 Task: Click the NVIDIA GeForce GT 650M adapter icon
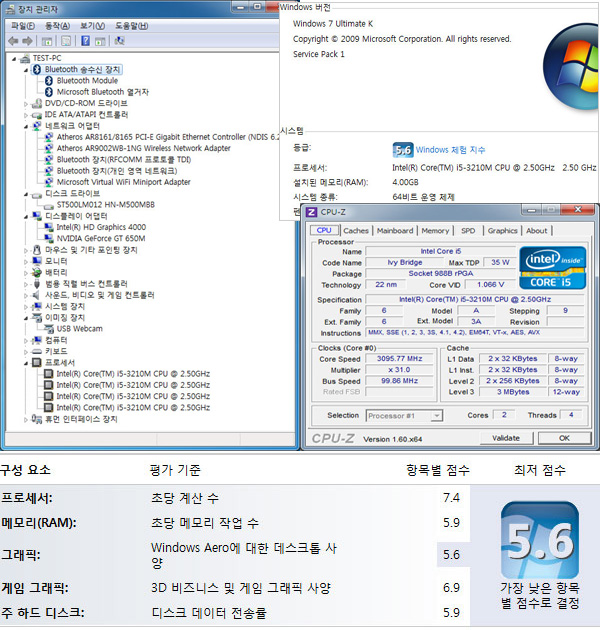point(49,239)
